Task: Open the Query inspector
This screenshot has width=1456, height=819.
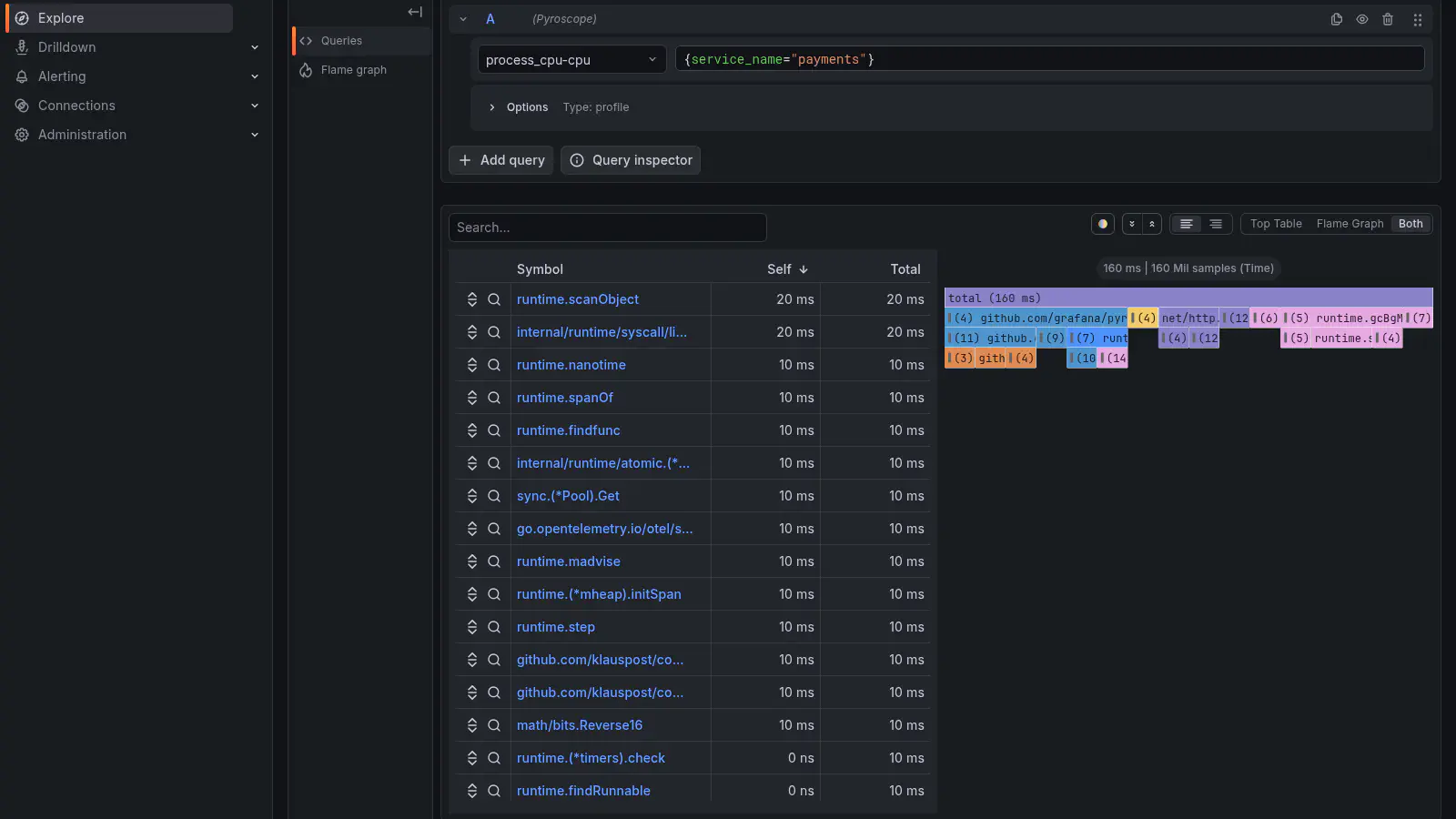Action: point(631,160)
